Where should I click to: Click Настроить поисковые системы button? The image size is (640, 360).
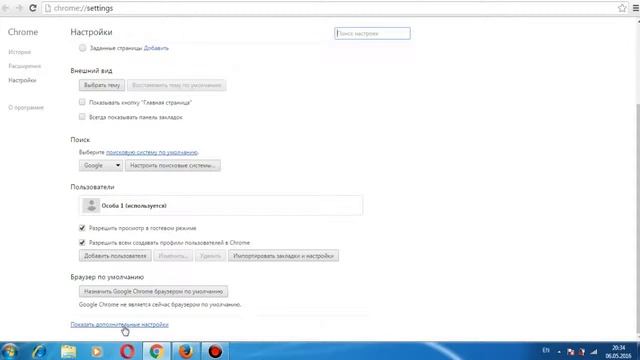click(173, 165)
